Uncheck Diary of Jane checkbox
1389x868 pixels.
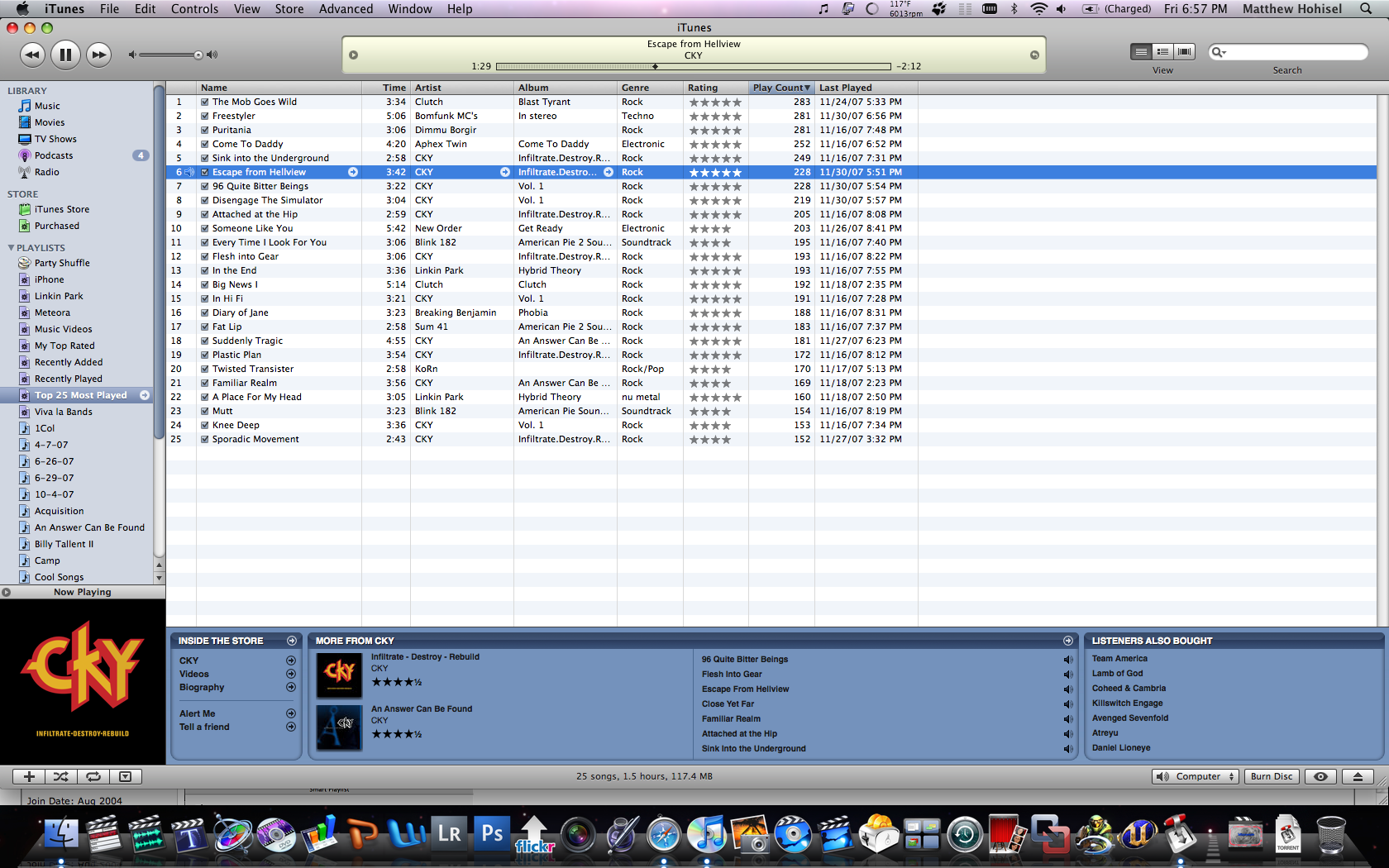(204, 312)
